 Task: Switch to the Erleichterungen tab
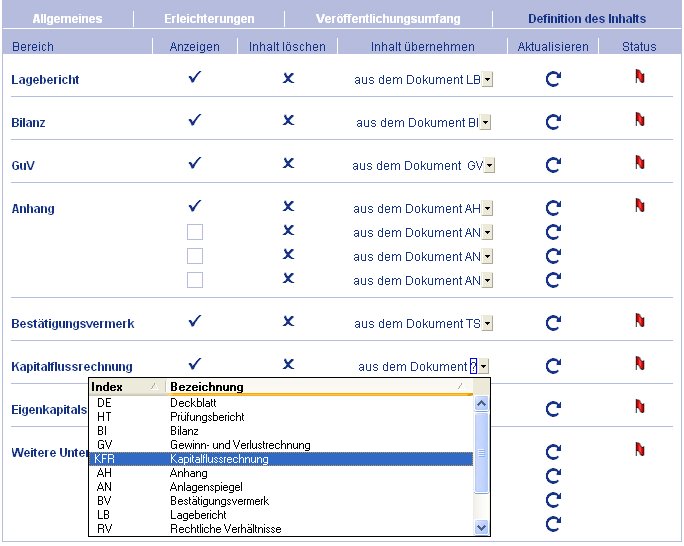(x=209, y=19)
